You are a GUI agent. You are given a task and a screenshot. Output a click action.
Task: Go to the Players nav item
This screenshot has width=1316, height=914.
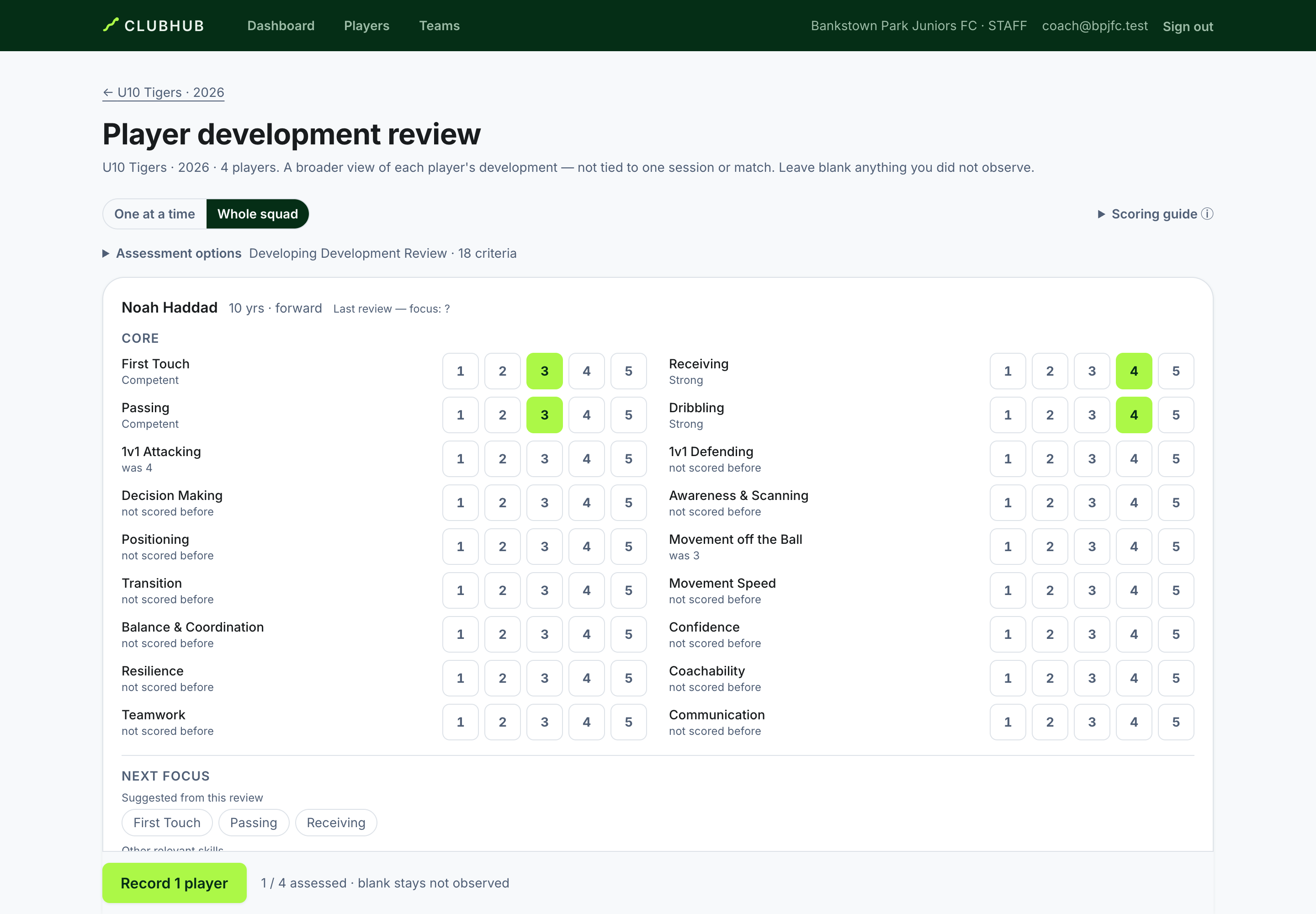pyautogui.click(x=366, y=26)
